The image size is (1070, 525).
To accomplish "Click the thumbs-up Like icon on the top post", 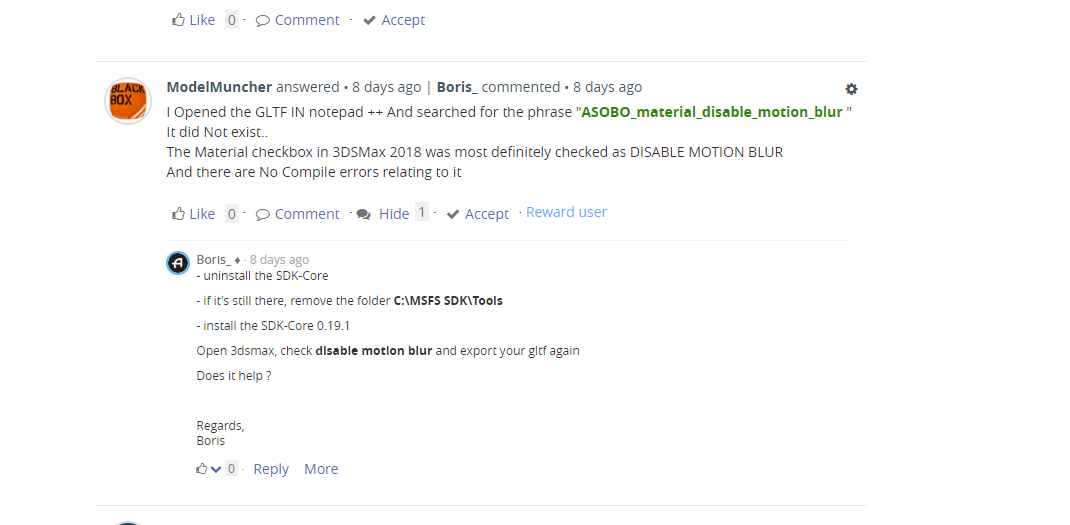I will pyautogui.click(x=179, y=20).
